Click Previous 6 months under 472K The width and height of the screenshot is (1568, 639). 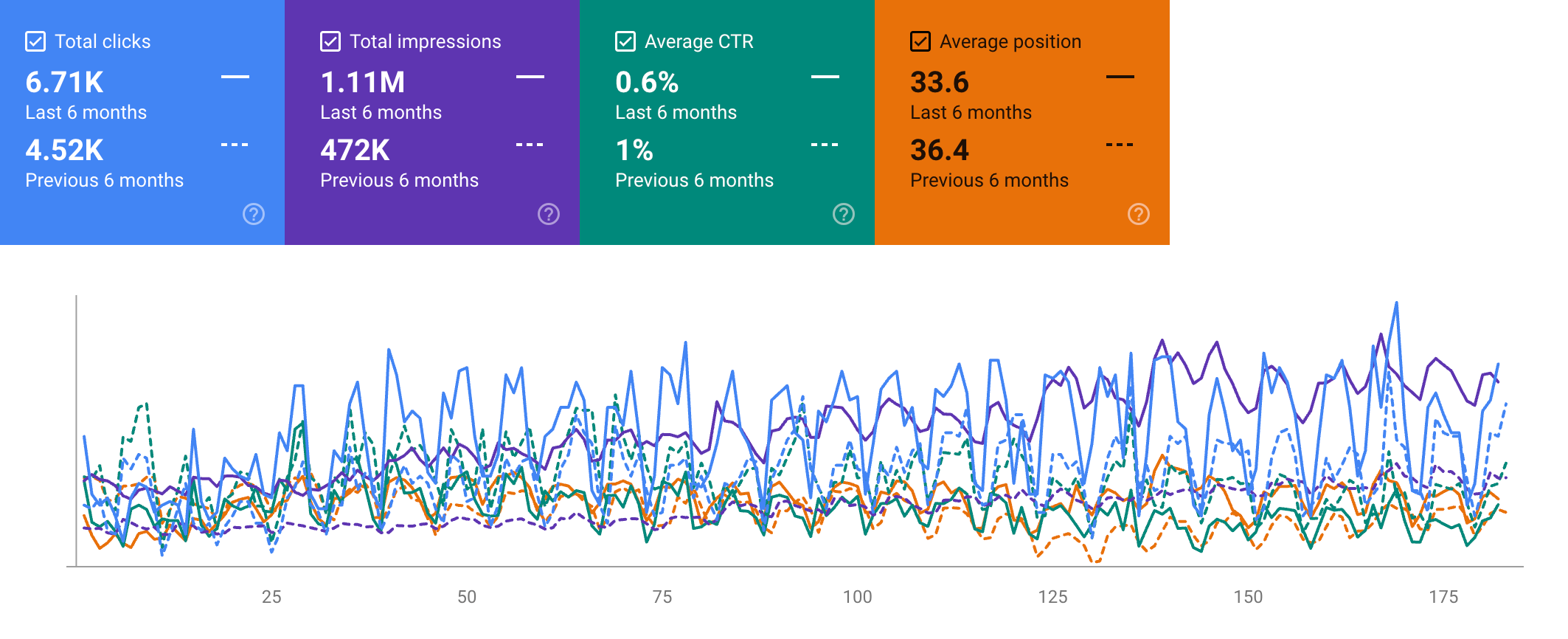(400, 180)
